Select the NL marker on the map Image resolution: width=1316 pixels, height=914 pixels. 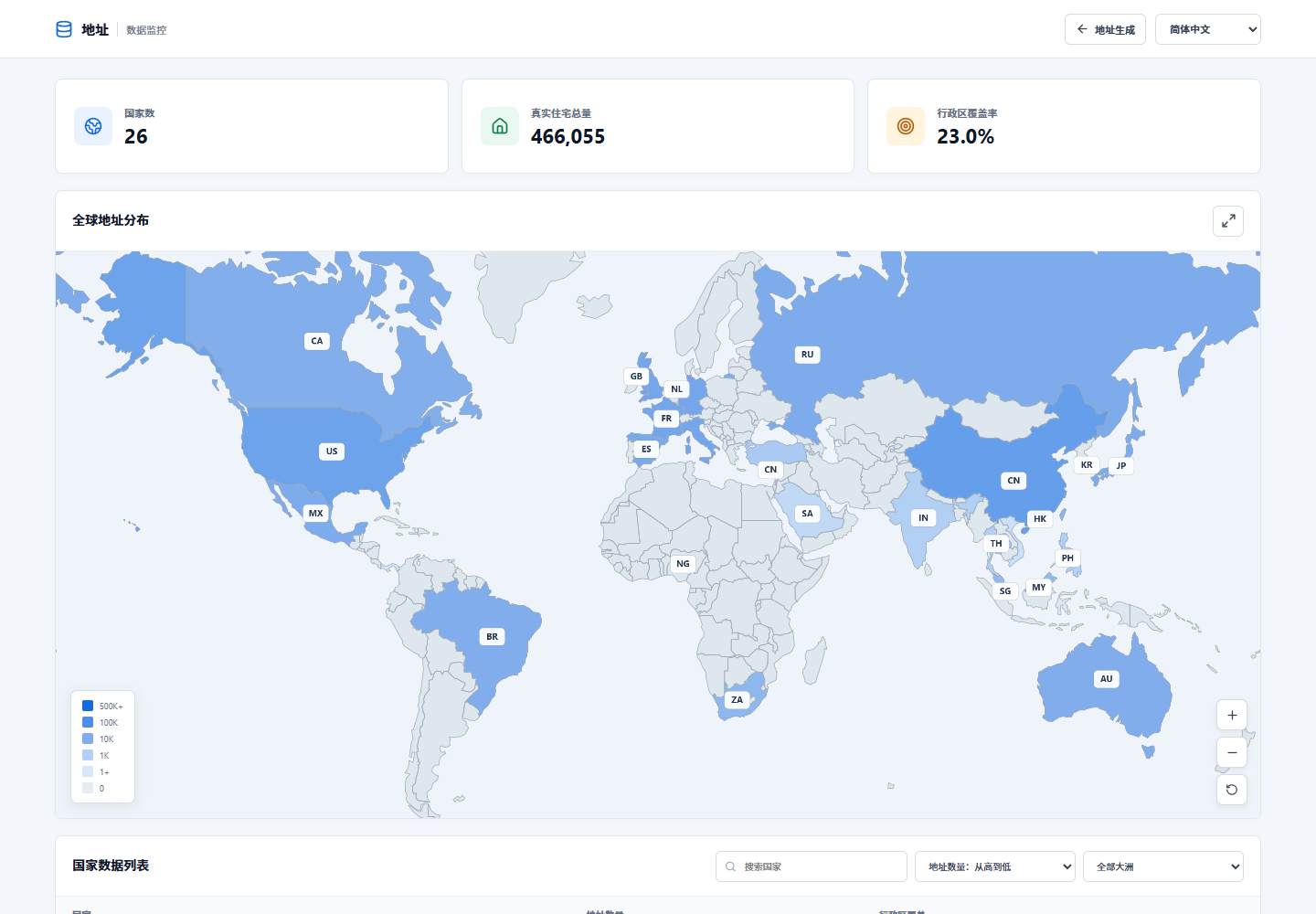coord(677,388)
